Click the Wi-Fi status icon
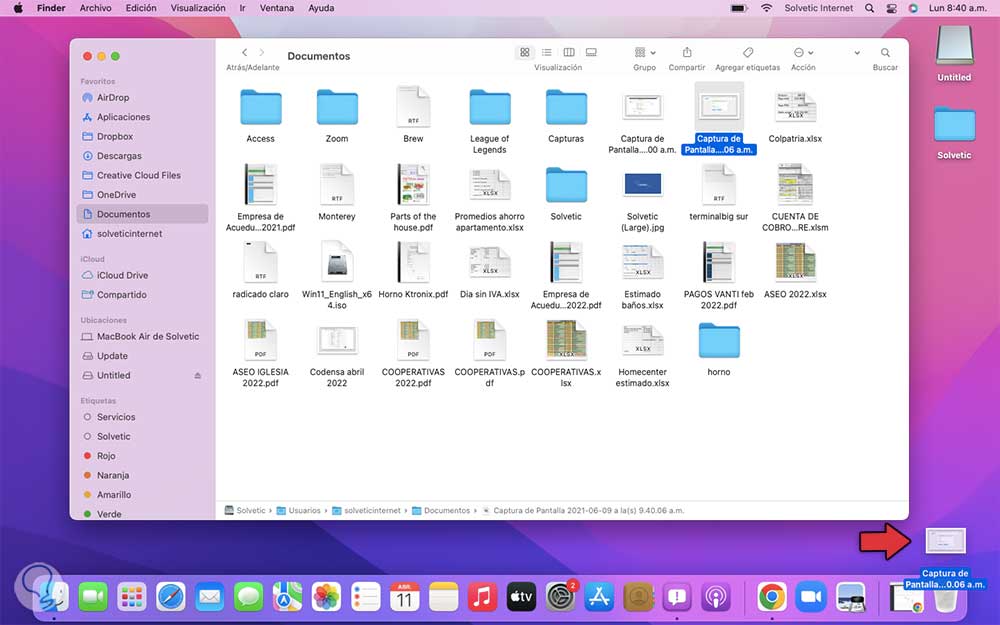Screen dimensions: 1000x625 (767, 8)
